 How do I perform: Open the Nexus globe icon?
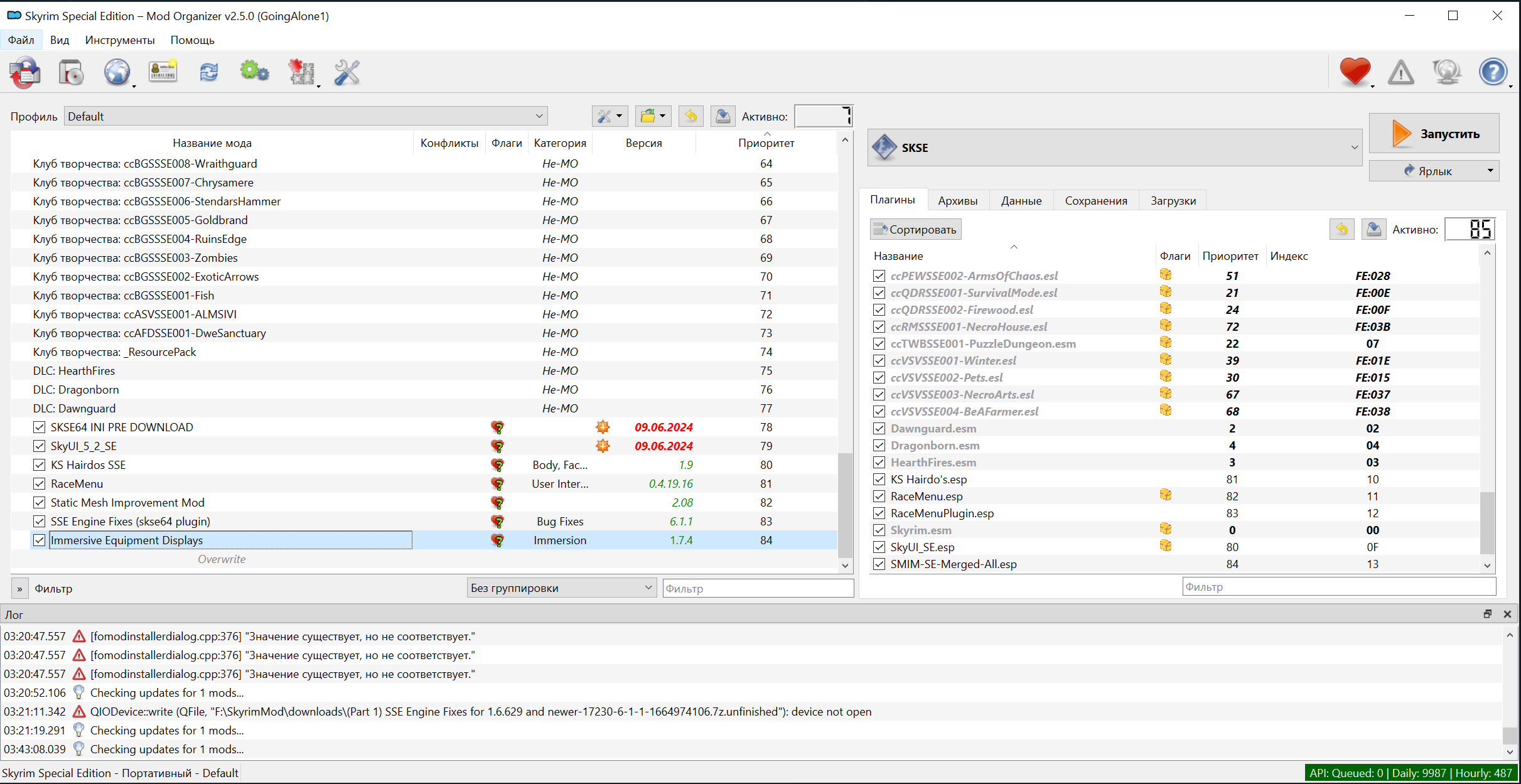117,72
